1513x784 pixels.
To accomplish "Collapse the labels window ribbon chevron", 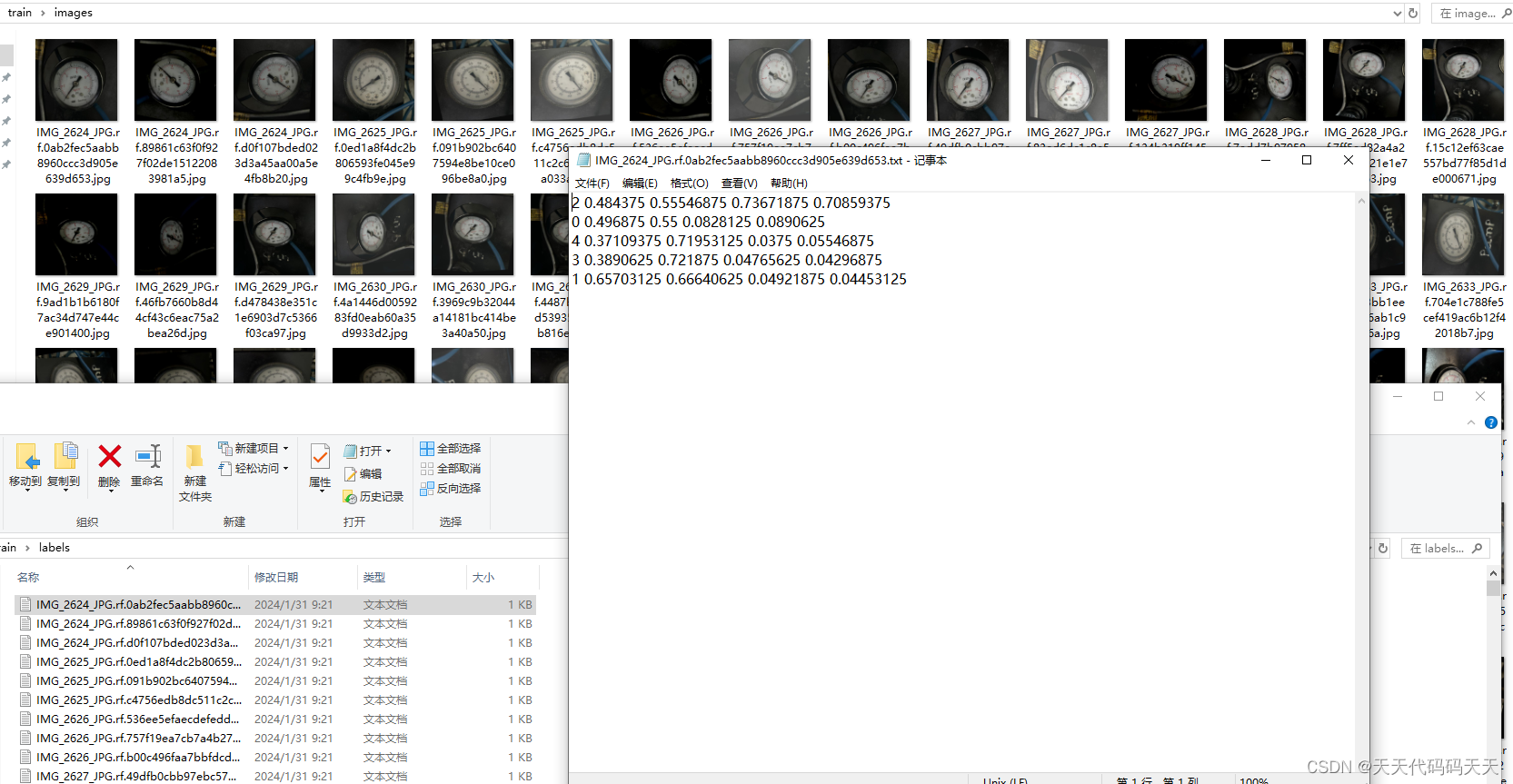I will pyautogui.click(x=1471, y=422).
